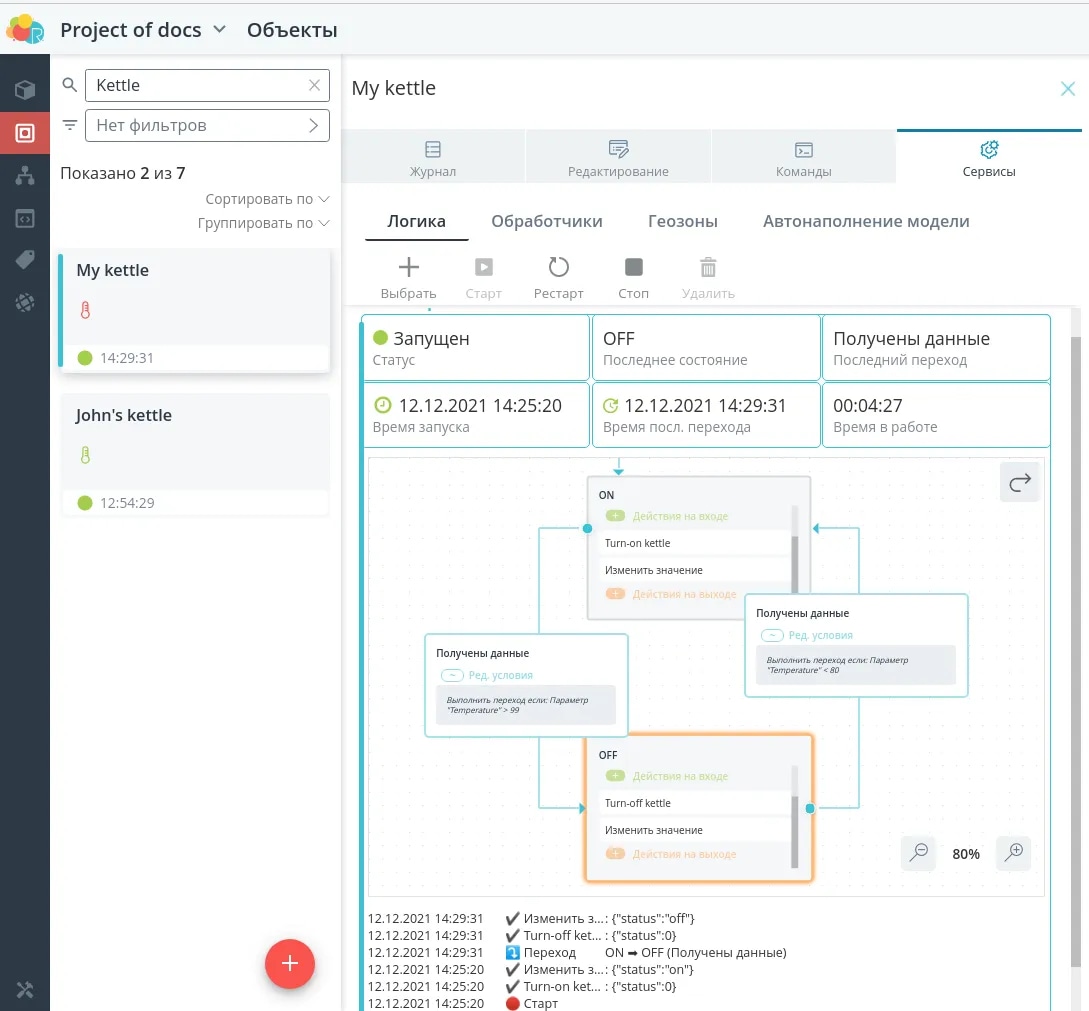The image size is (1089, 1011).
Task: Click the Стоп toolbar button
Action: click(x=633, y=278)
